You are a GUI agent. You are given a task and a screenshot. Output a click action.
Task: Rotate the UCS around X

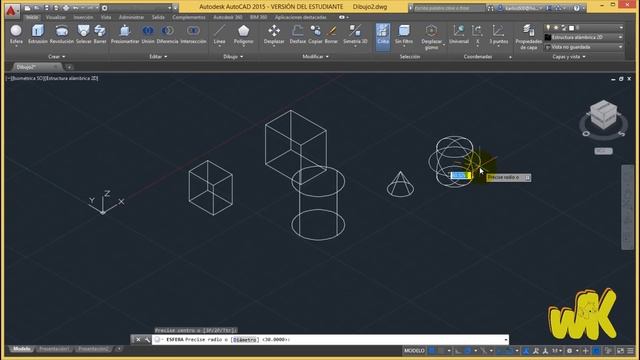tap(477, 34)
